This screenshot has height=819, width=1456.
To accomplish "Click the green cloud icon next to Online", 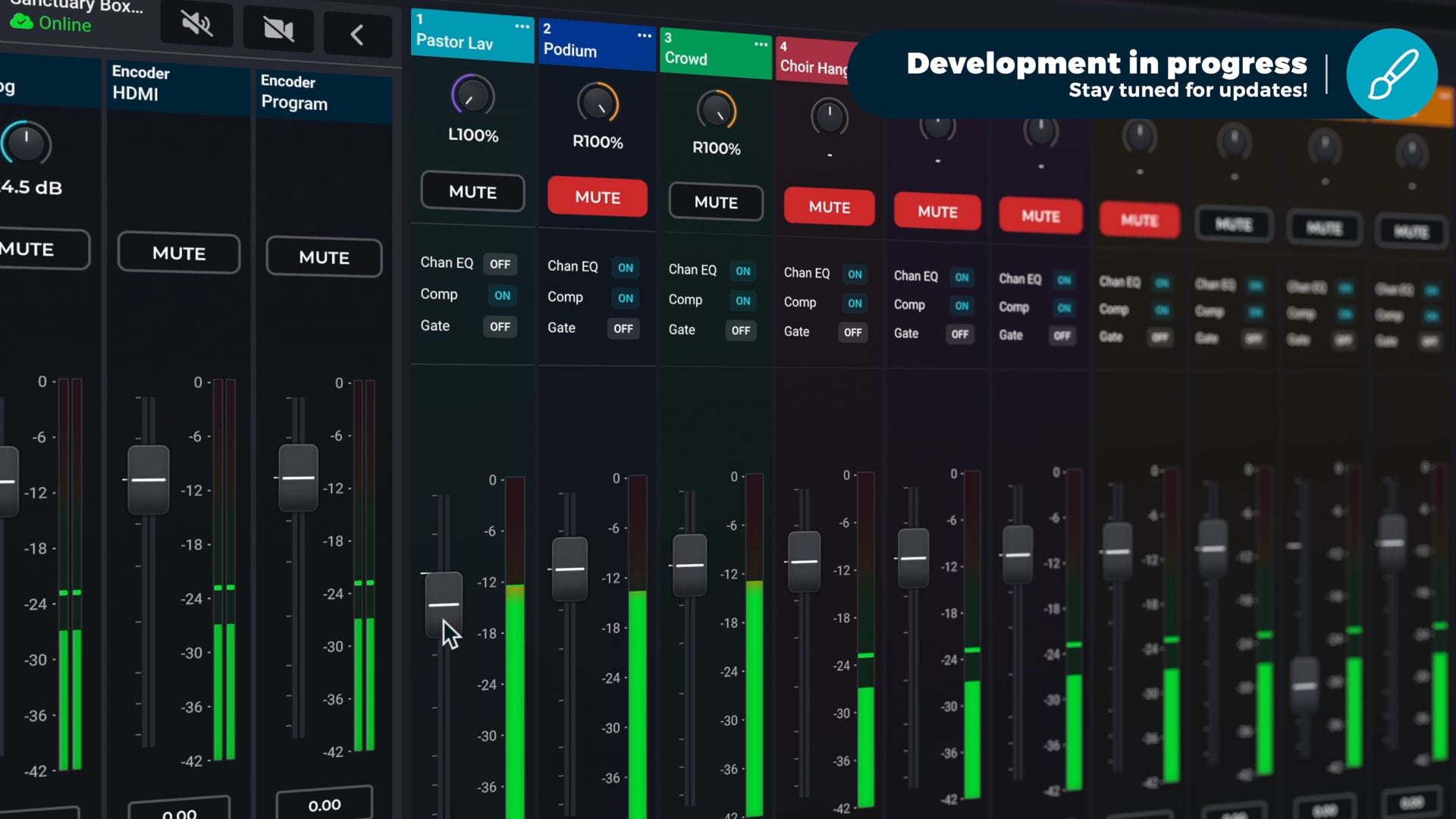I will coord(21,21).
